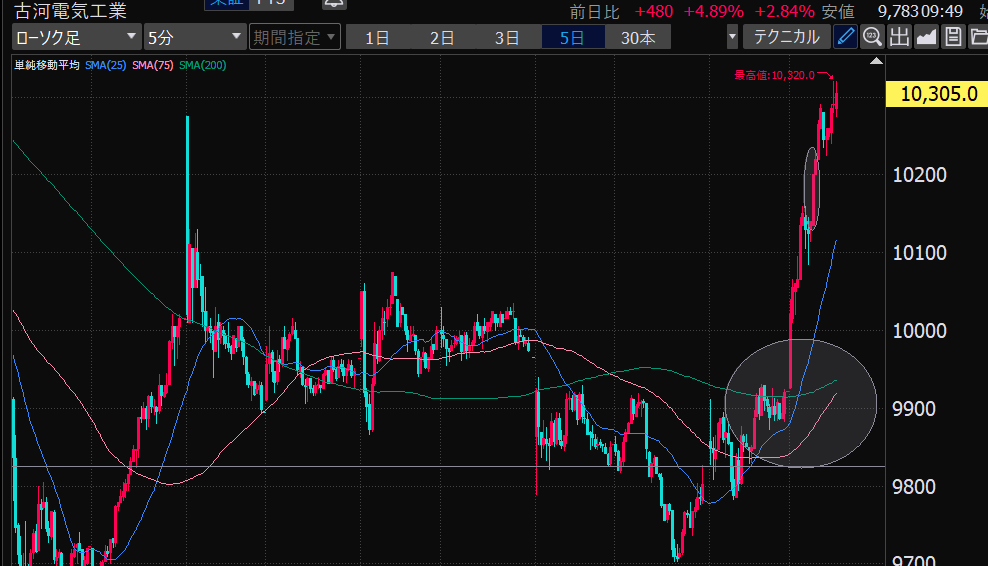Toggle the pencil drawing tool
Viewport: 988px width, 566px height.
[x=846, y=38]
